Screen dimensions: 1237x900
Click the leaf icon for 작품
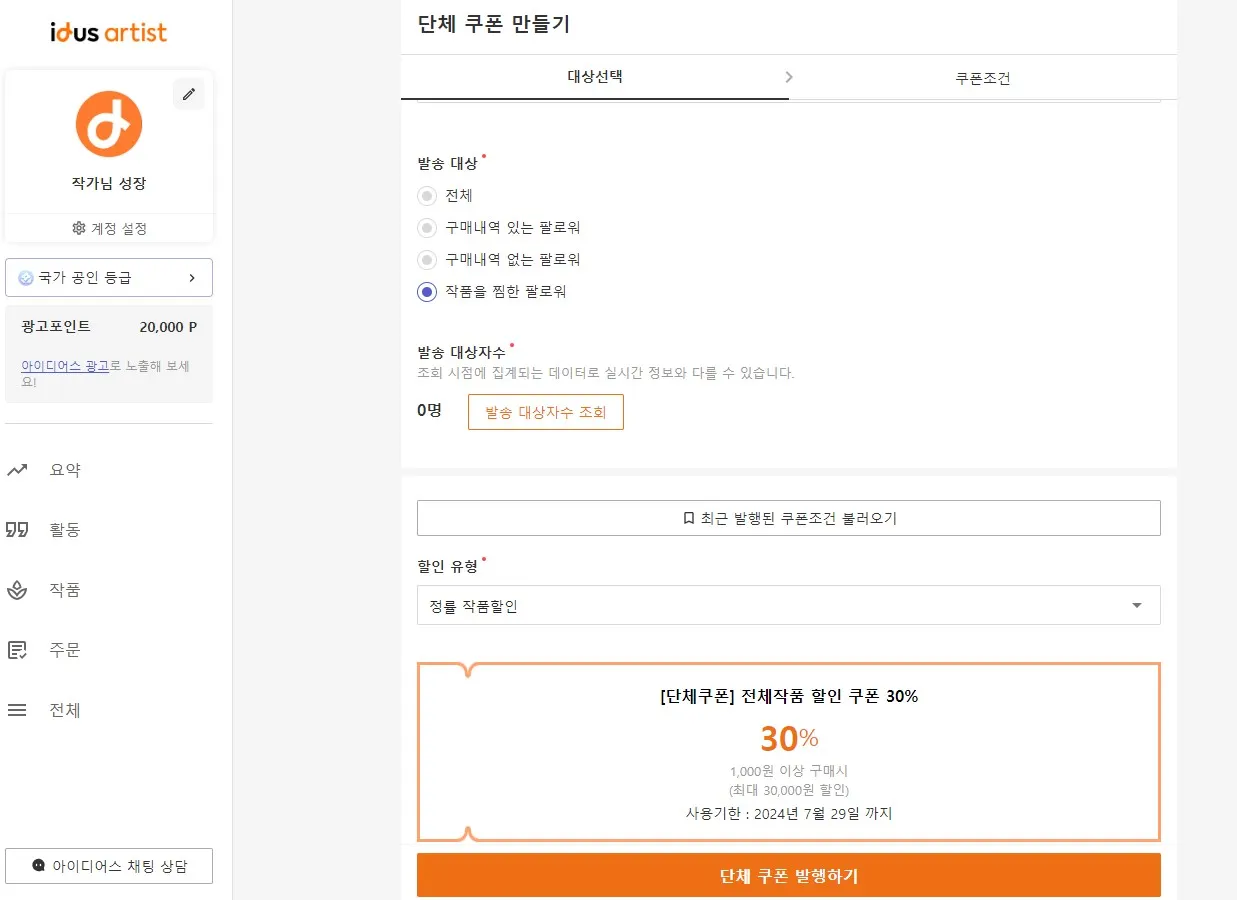tap(17, 590)
